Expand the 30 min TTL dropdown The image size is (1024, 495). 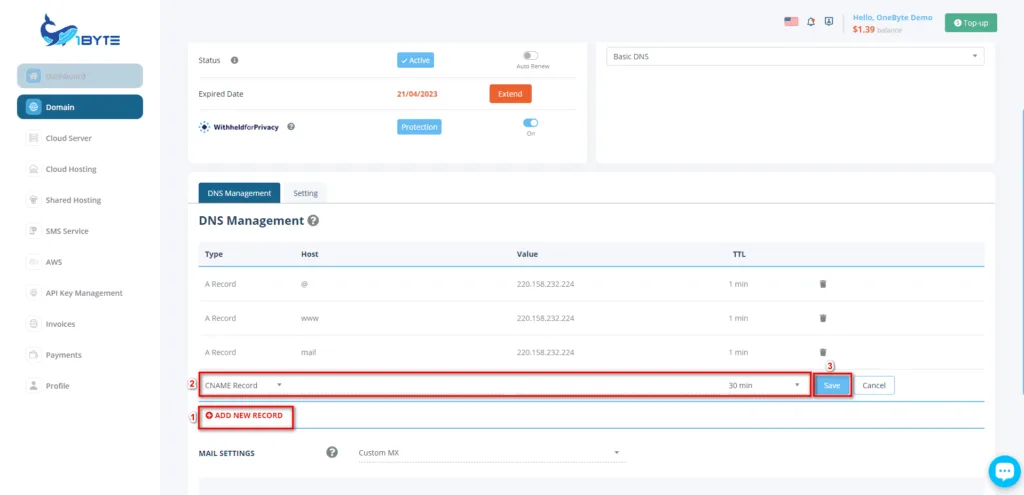(765, 385)
